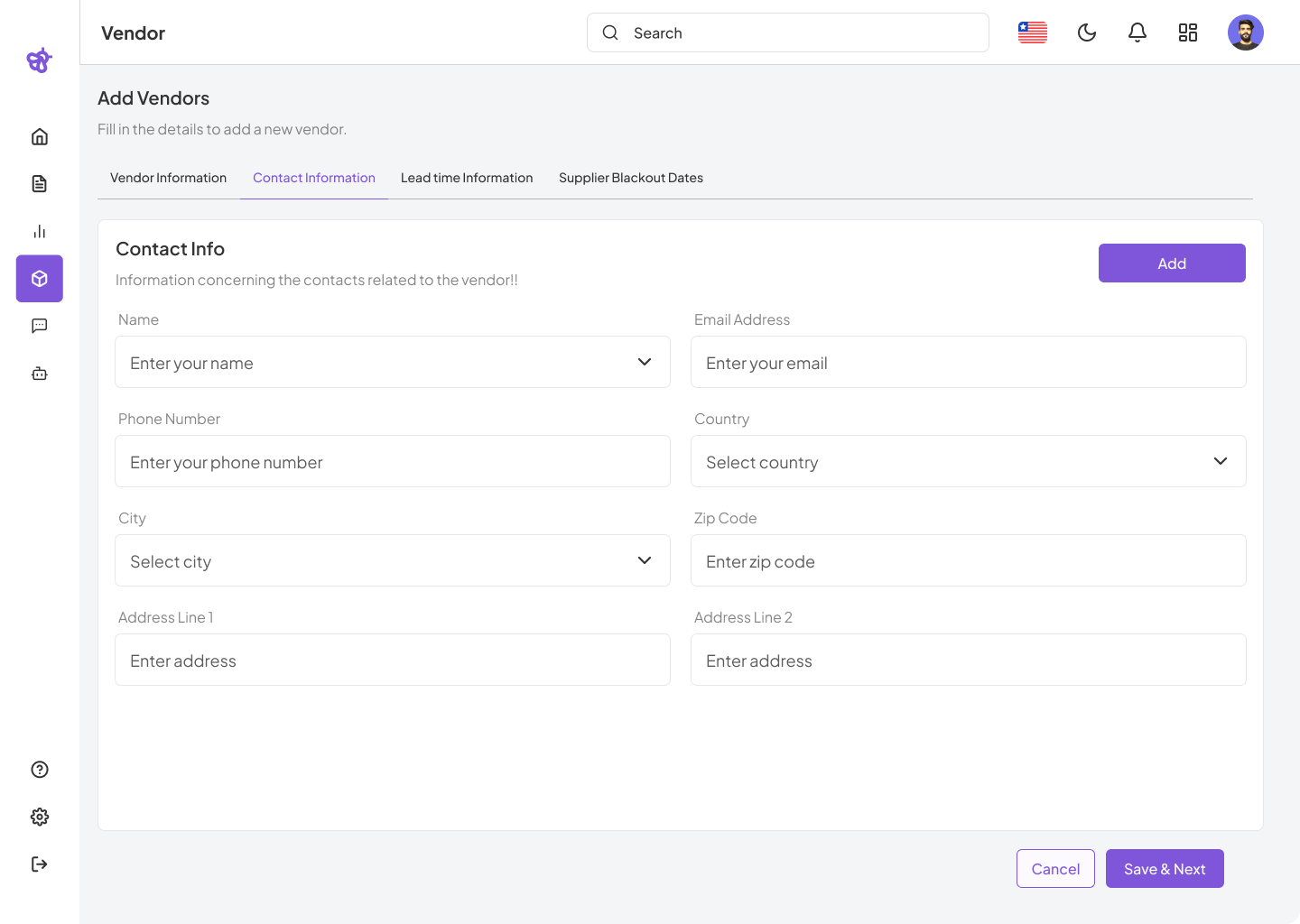Open the Home page from sidebar
The image size is (1300, 924).
[40, 137]
